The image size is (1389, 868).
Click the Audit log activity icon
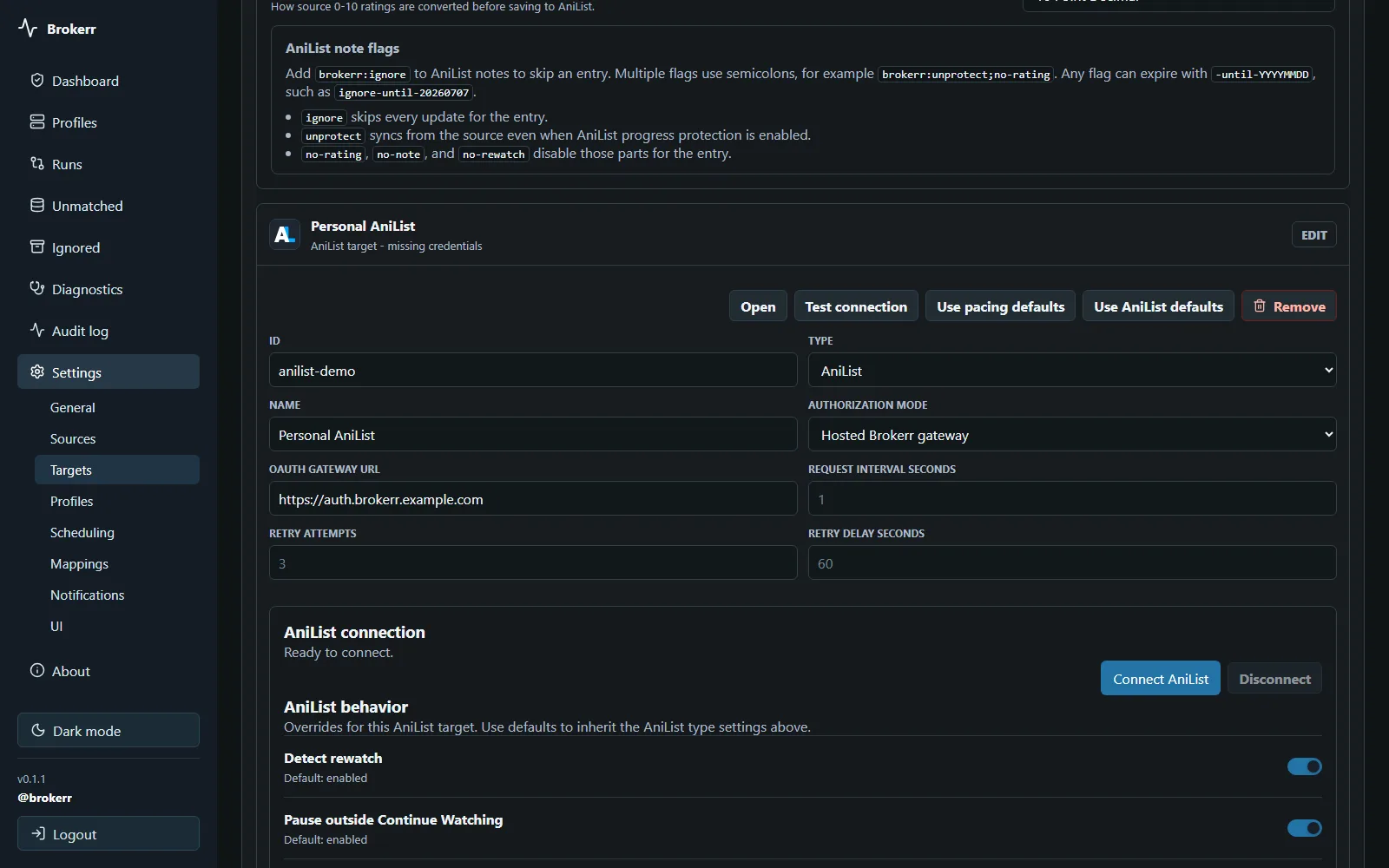(37, 330)
